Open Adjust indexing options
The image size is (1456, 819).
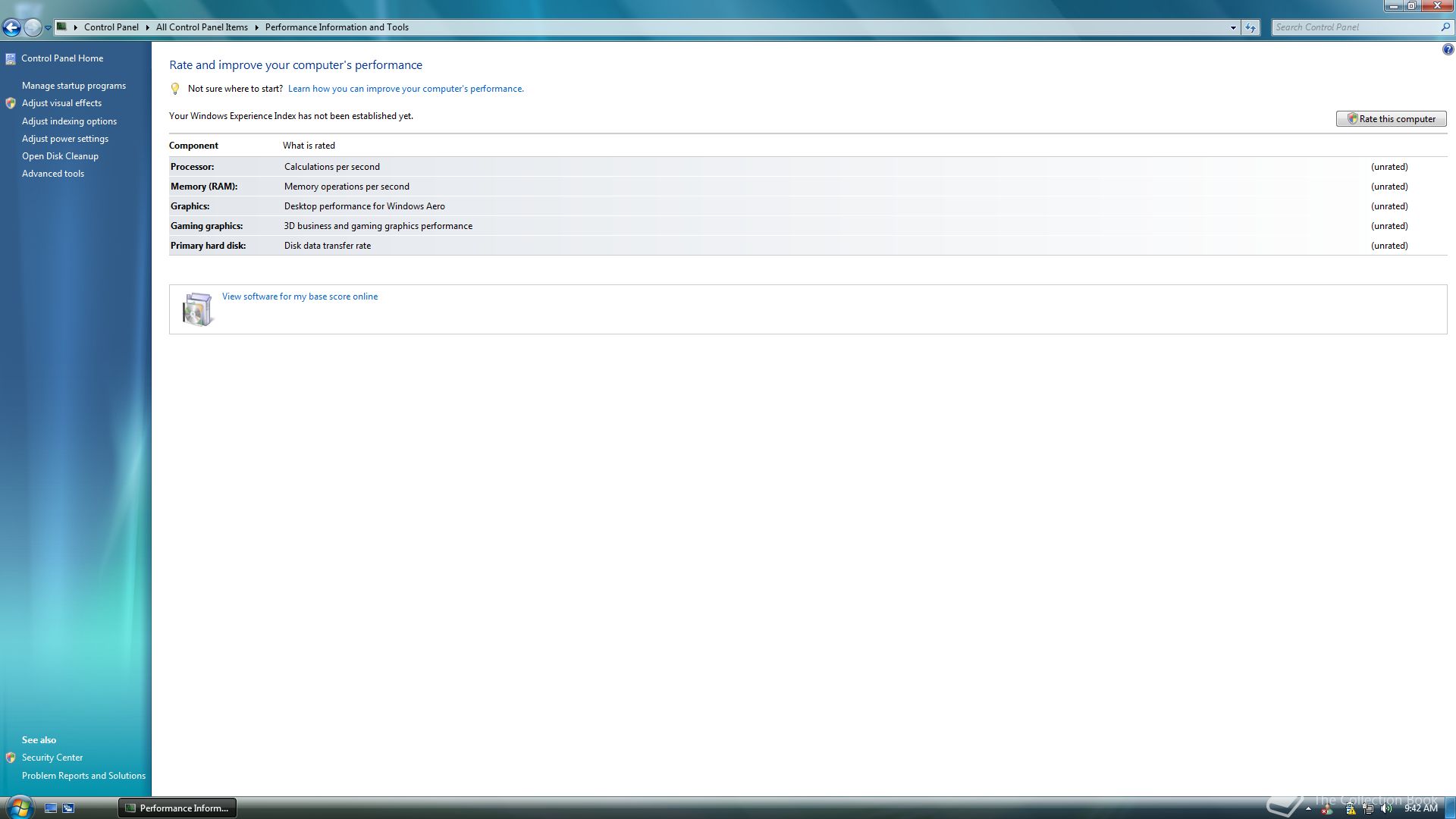(x=69, y=121)
